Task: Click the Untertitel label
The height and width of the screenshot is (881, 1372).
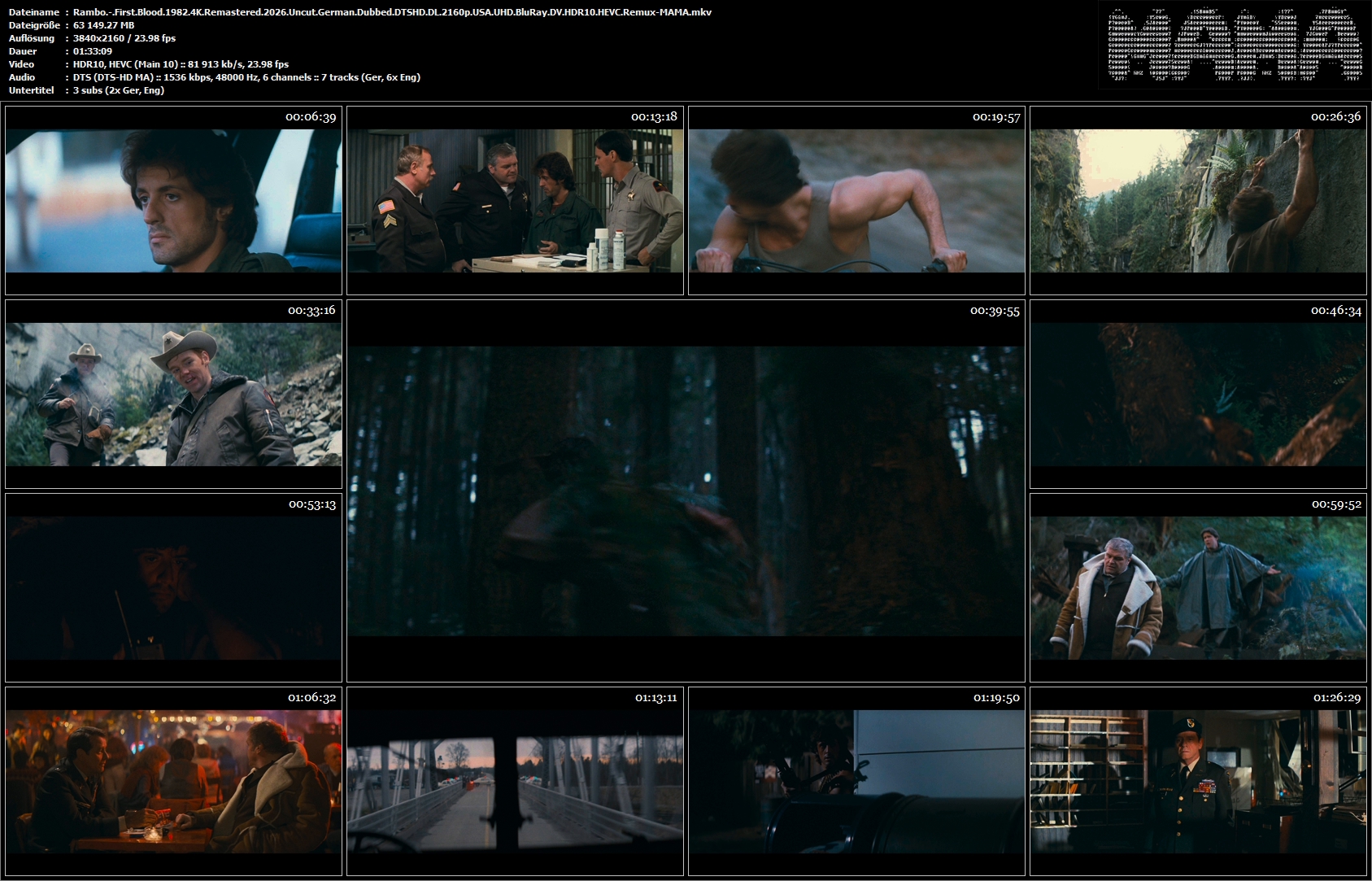Action: tap(31, 90)
